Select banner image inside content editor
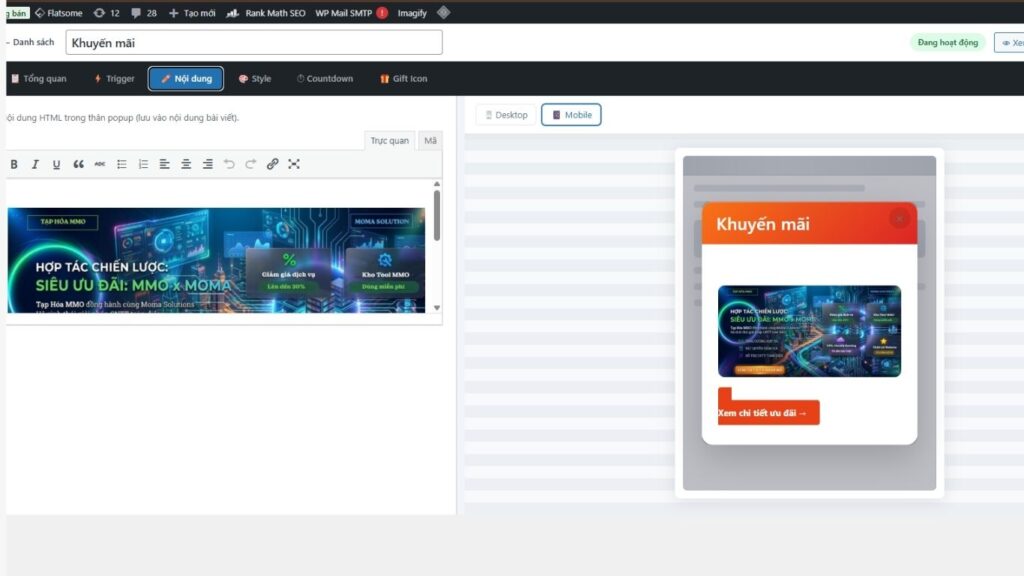 (x=216, y=260)
